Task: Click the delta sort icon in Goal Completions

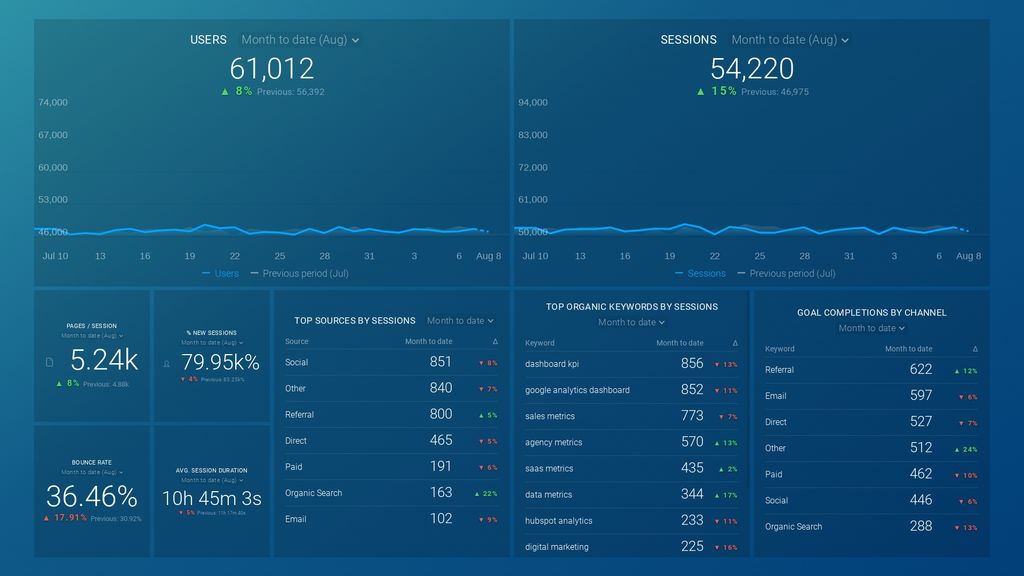Action: (x=975, y=349)
